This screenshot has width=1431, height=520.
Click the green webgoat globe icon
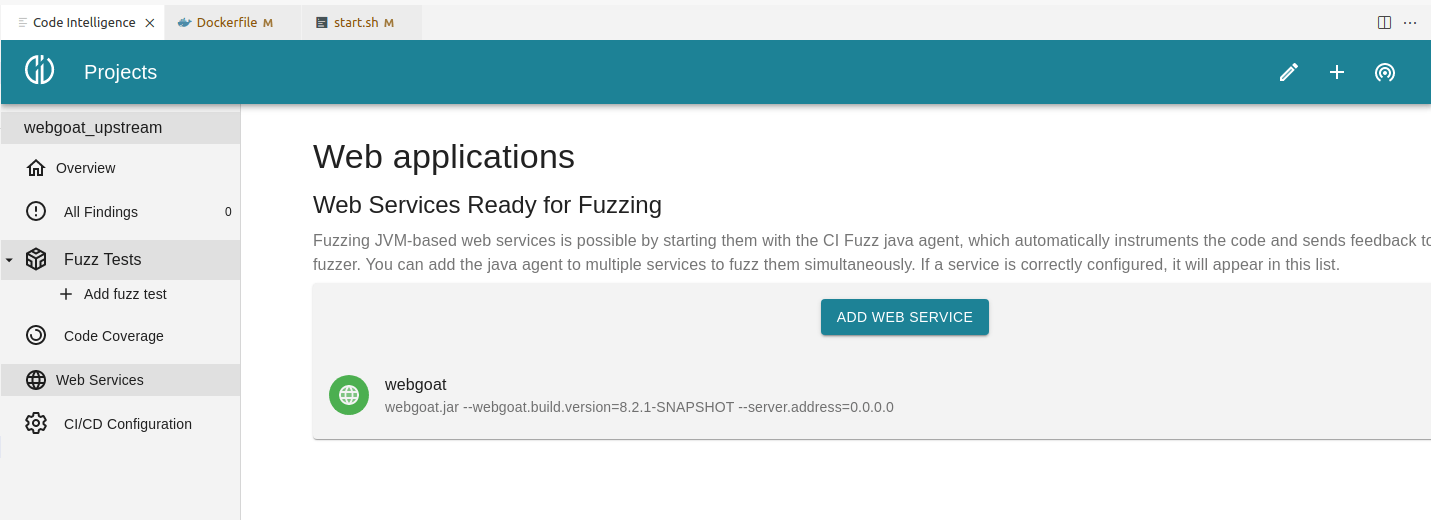(349, 394)
